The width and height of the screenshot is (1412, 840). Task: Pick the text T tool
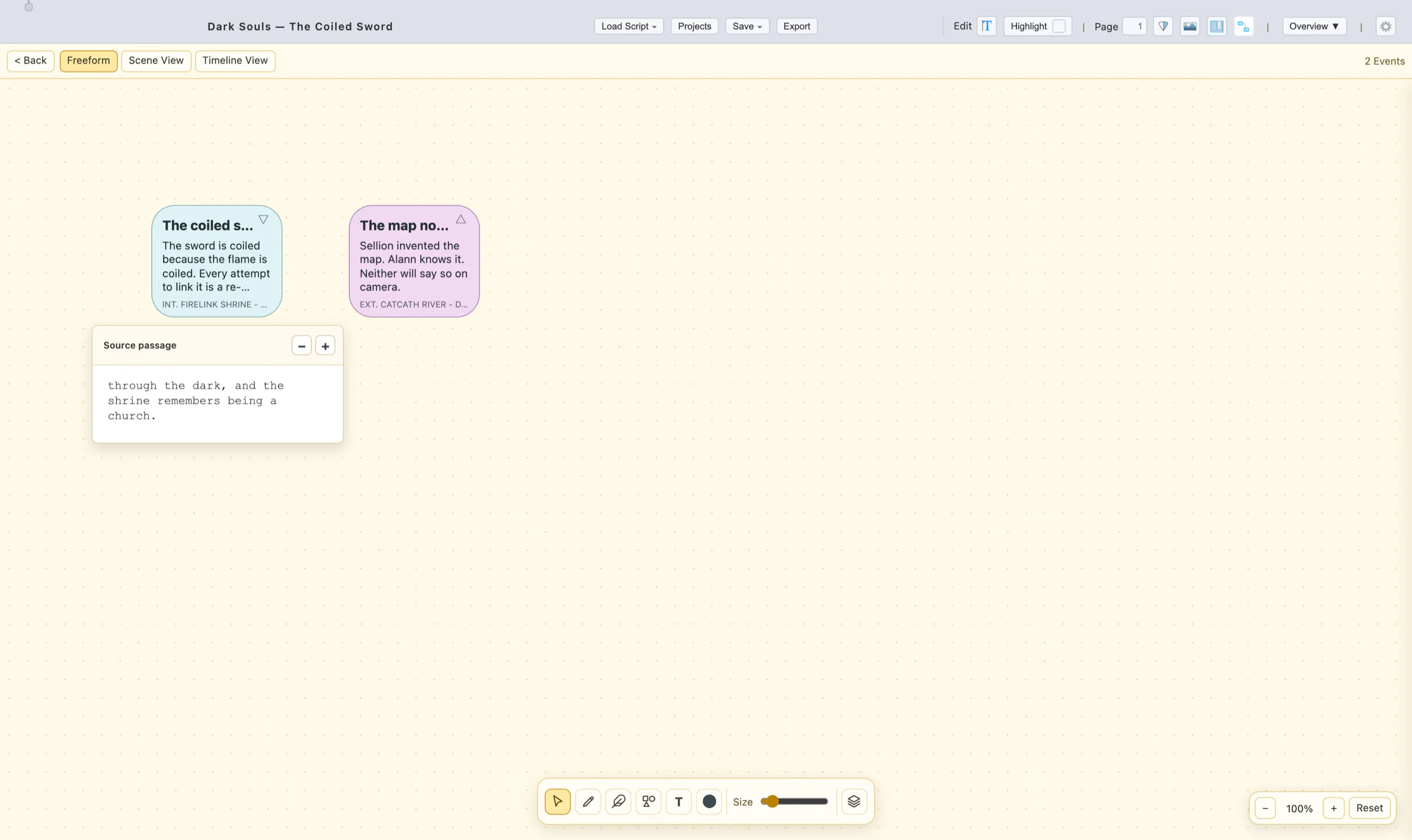(679, 801)
